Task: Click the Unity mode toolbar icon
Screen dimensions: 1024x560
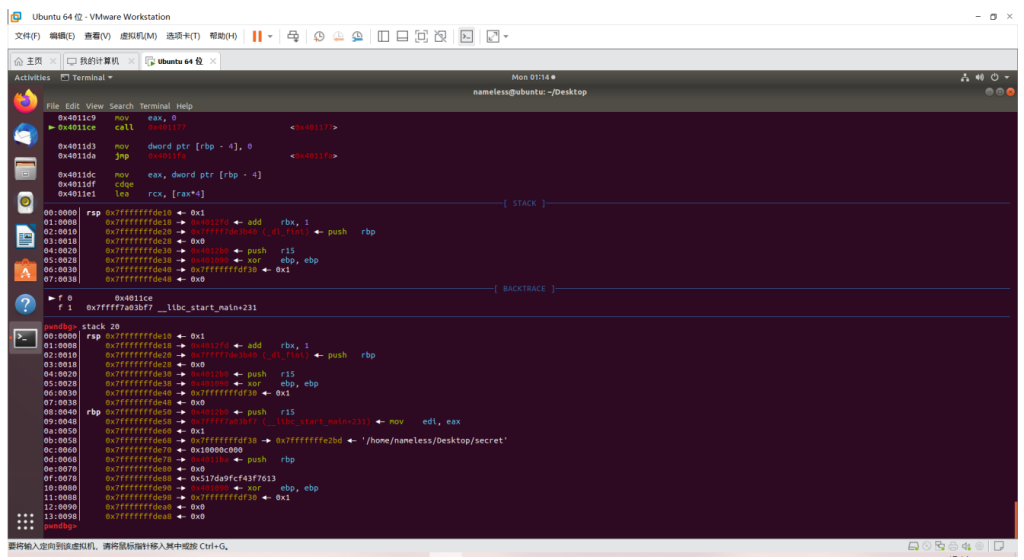Action: click(441, 37)
